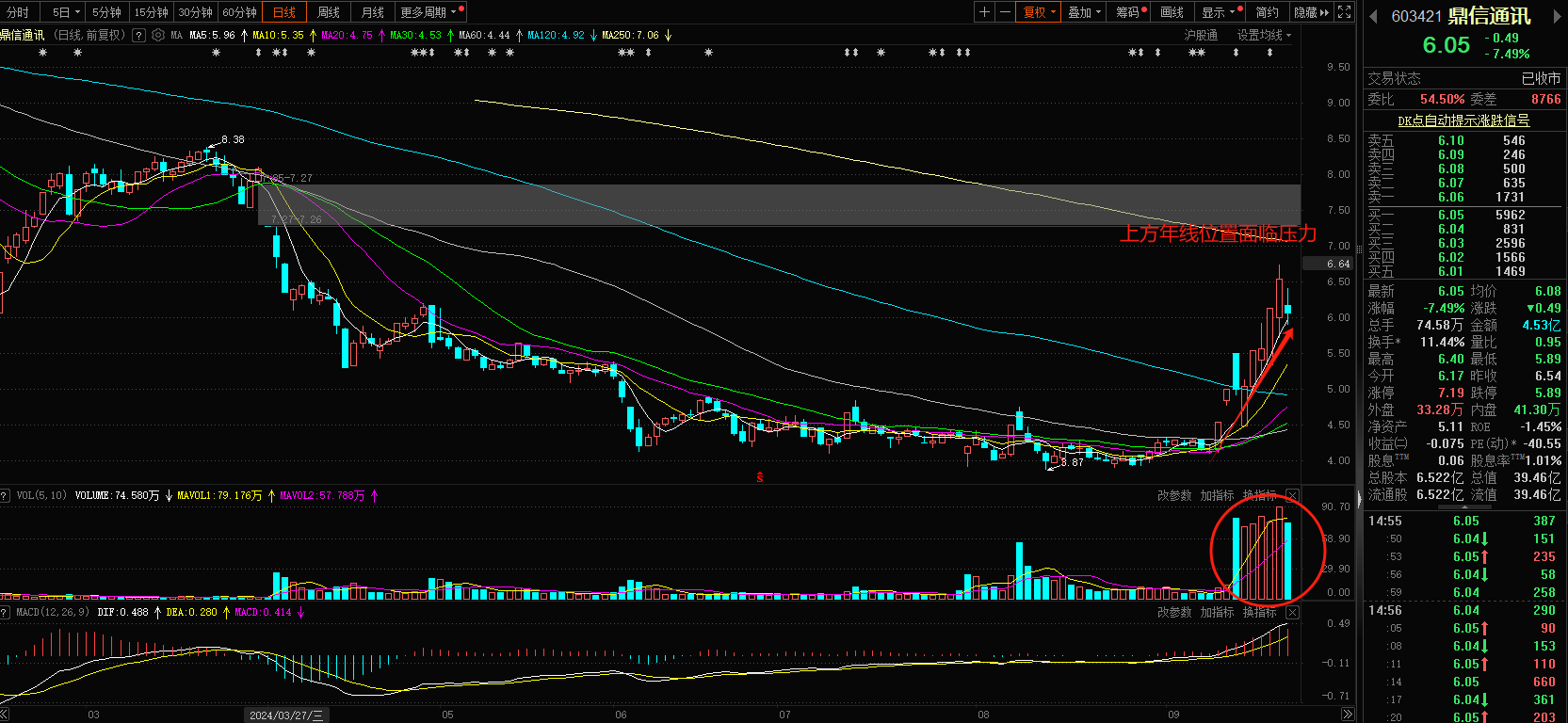
Task: Click 加指标 in MACD panel
Action: (x=1217, y=612)
